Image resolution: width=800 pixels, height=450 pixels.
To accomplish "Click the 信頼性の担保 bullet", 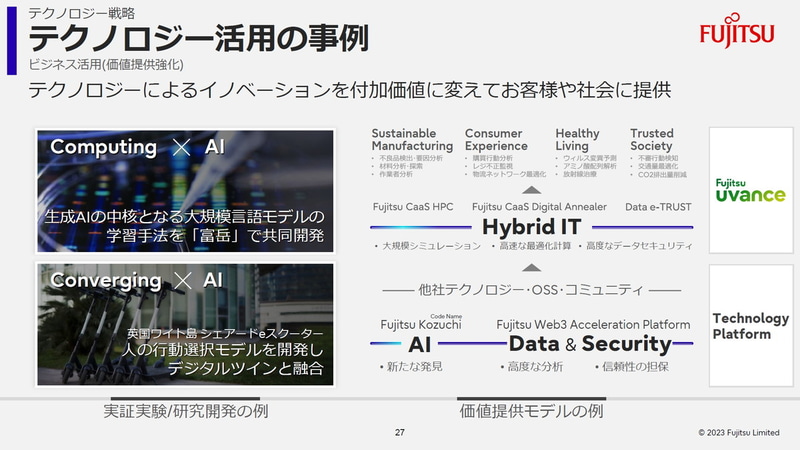I will click(632, 366).
